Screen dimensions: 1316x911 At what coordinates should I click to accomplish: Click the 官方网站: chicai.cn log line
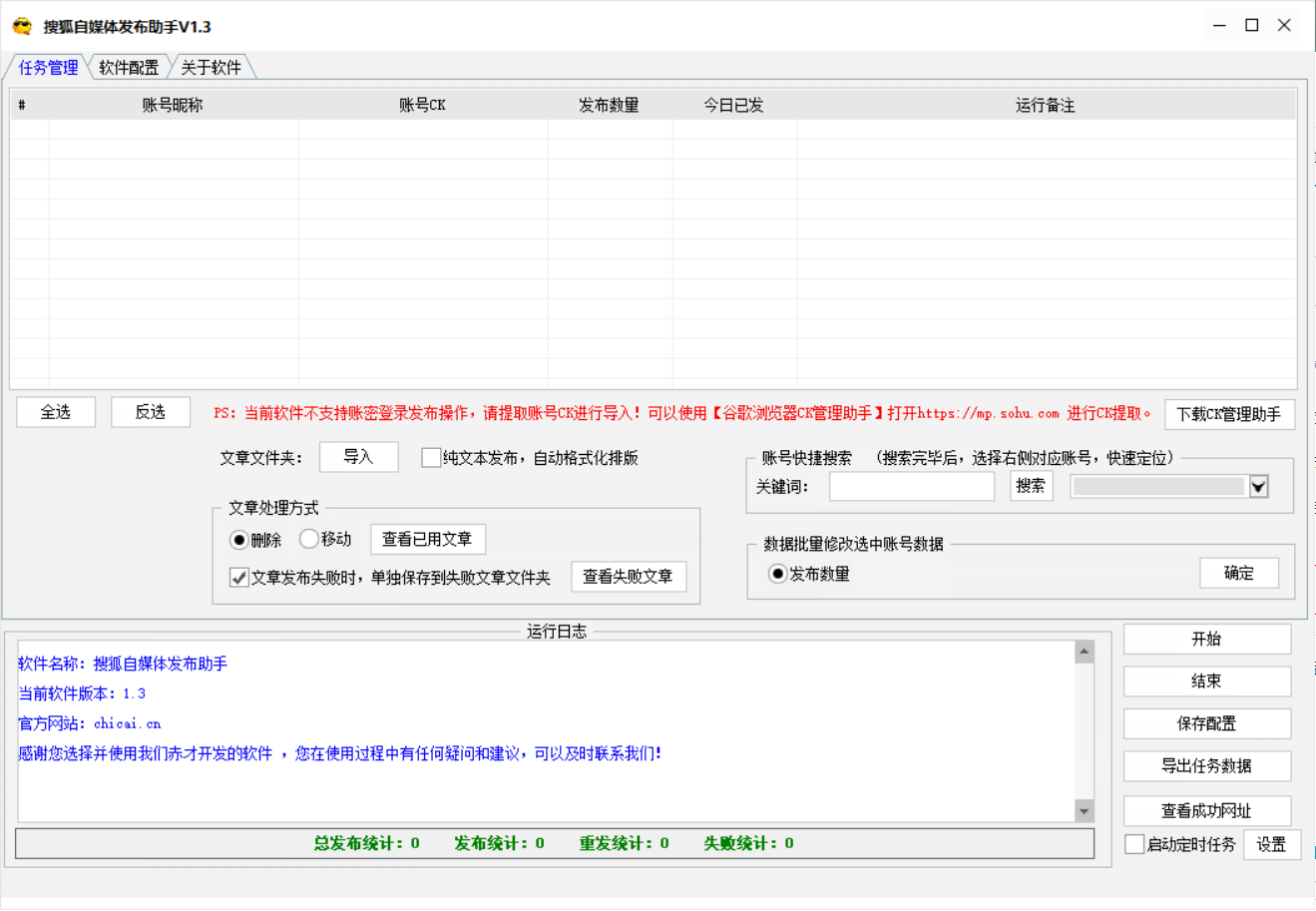(90, 723)
